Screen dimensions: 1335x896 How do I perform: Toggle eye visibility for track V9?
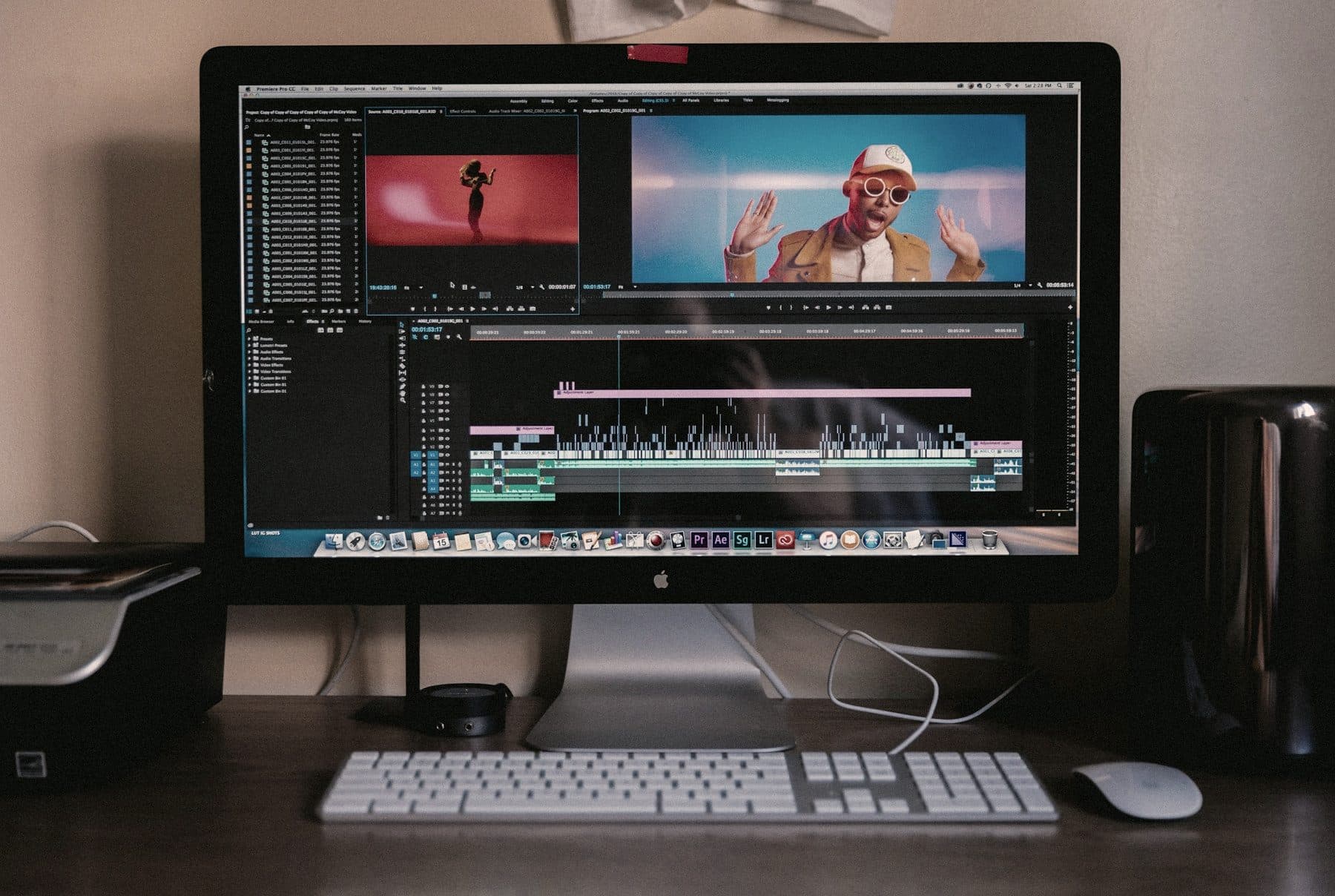pyautogui.click(x=447, y=386)
